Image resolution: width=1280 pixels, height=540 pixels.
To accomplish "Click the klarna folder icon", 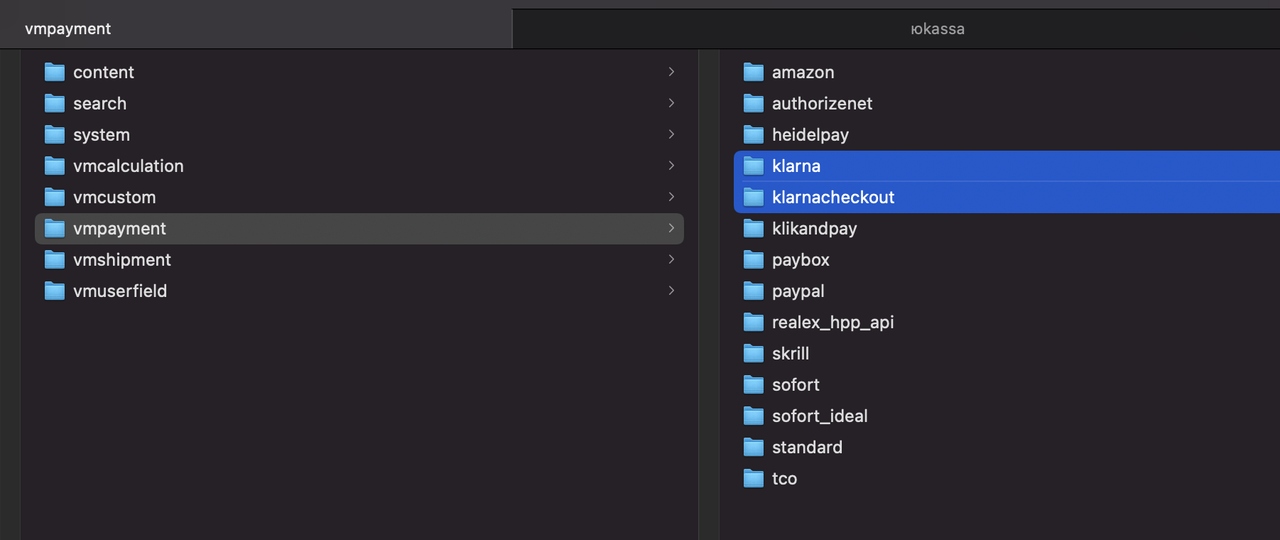I will coord(754,166).
